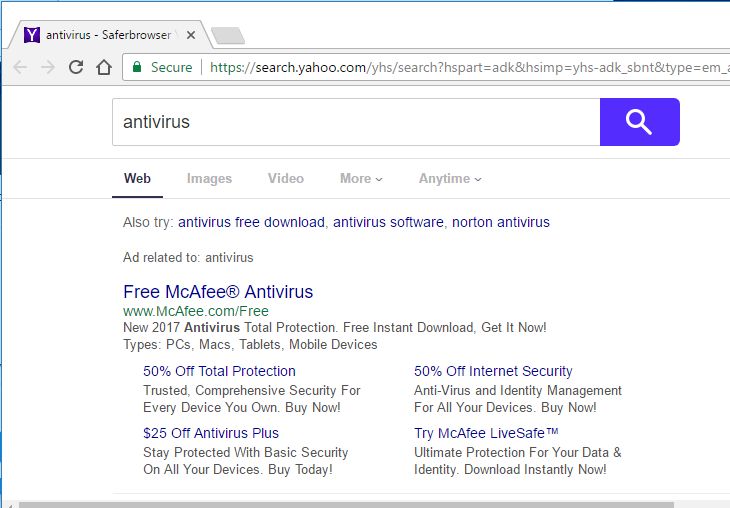Click the browser back arrow
Image resolution: width=730 pixels, height=508 pixels.
[x=20, y=67]
